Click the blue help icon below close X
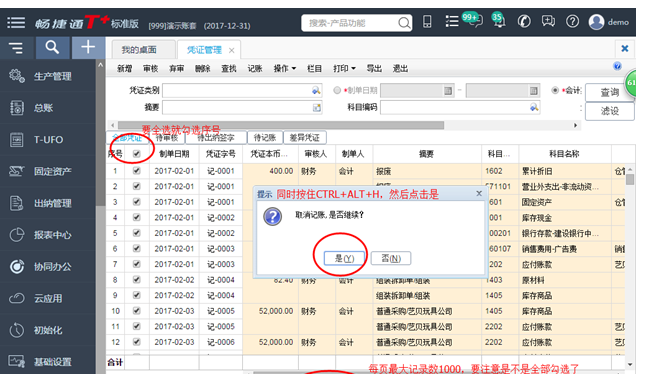 point(617,66)
